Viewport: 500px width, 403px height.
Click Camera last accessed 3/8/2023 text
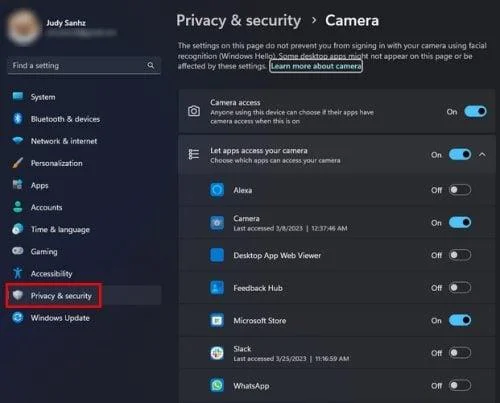(x=290, y=228)
